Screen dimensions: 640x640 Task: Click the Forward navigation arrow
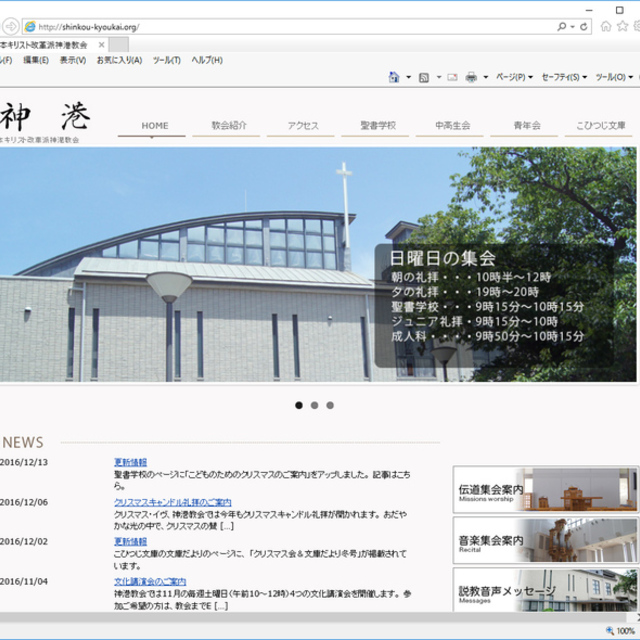(x=9, y=26)
